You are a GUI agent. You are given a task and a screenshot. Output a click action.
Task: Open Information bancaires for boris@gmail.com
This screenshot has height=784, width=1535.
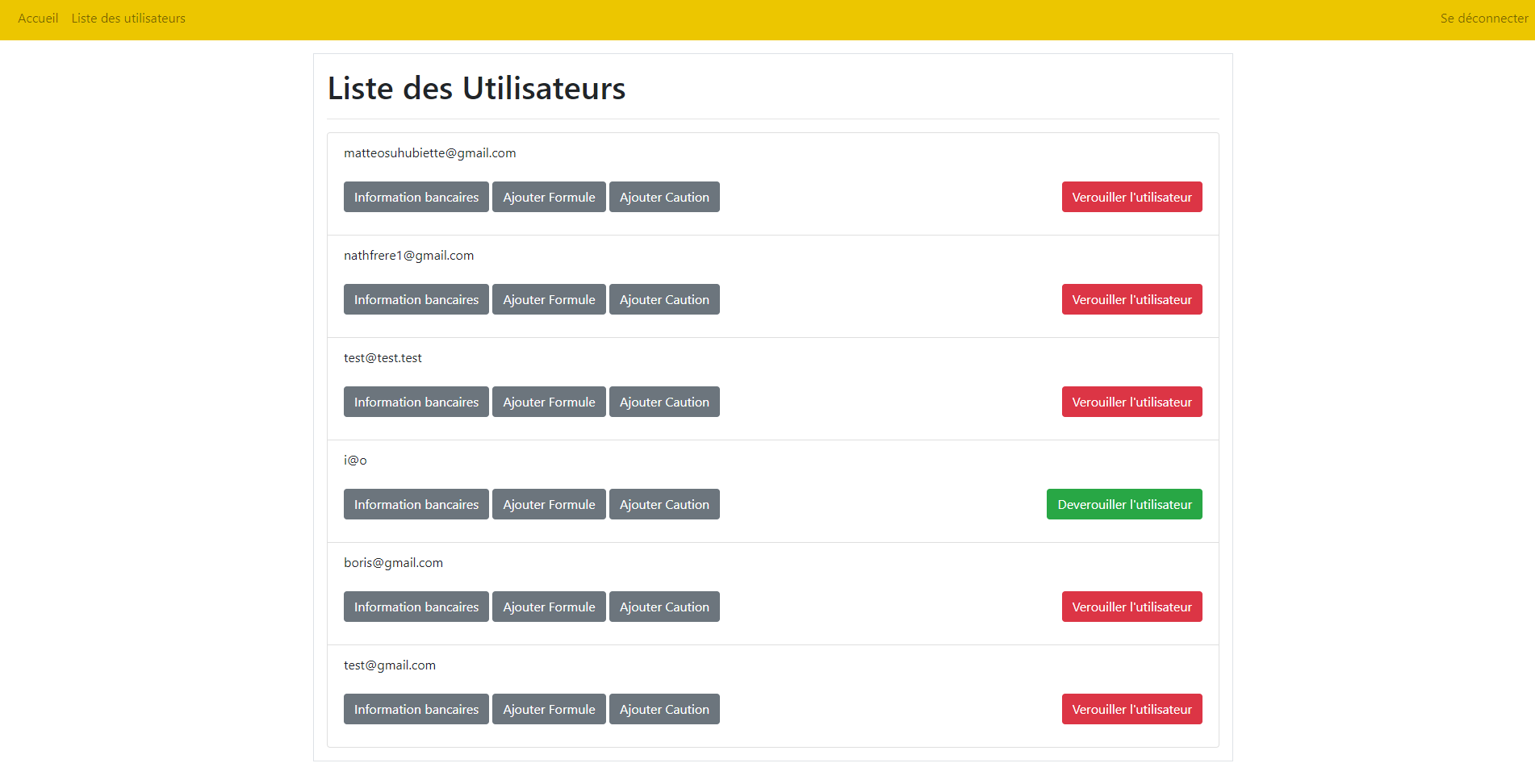(416, 607)
